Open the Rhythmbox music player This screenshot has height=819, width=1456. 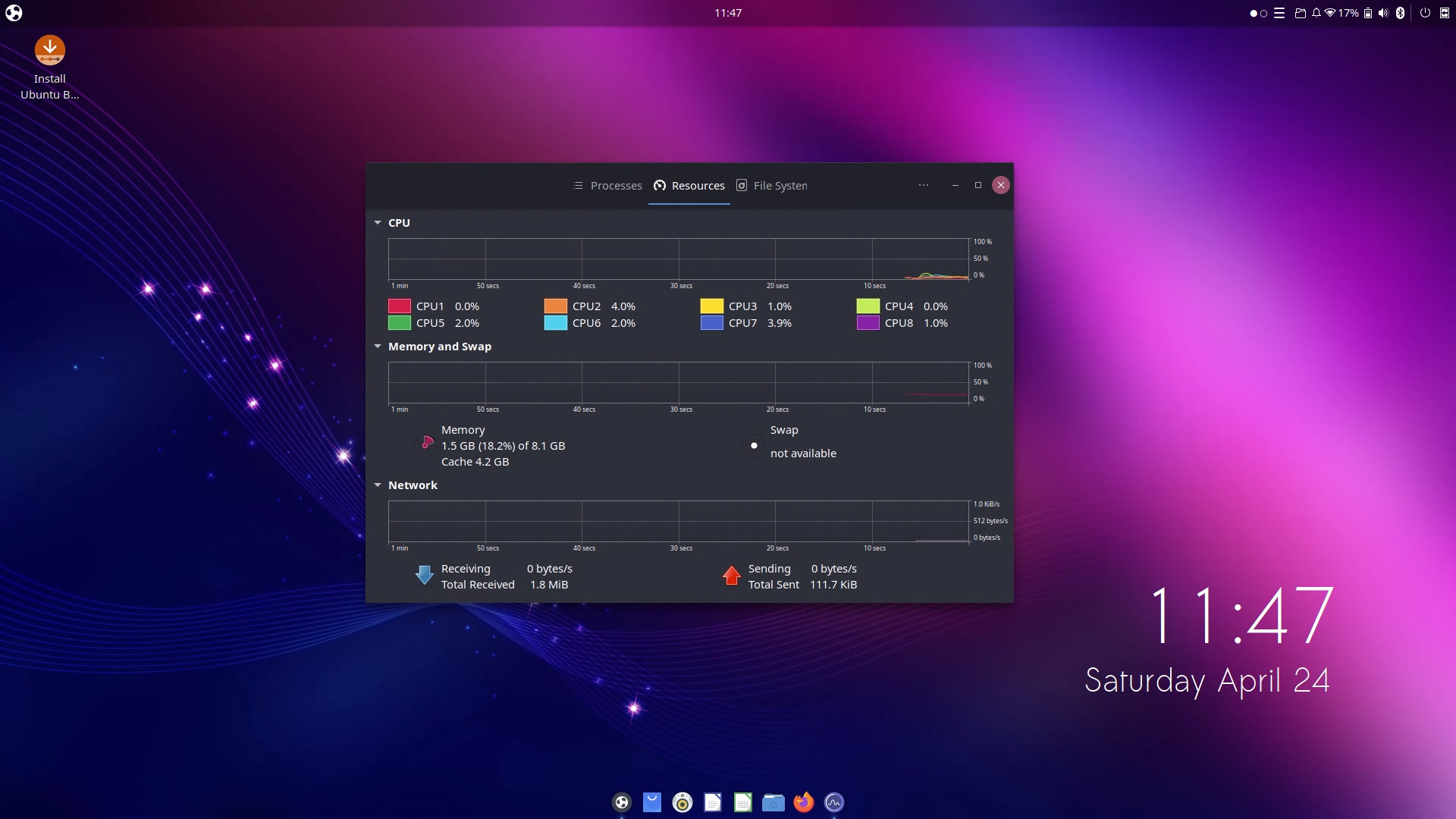click(682, 802)
